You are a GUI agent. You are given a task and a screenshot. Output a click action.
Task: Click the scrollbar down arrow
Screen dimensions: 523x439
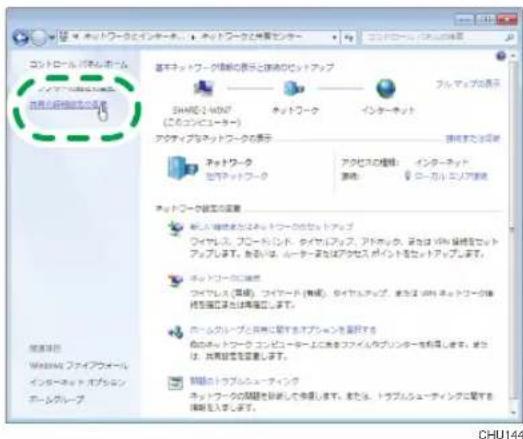[x=513, y=413]
